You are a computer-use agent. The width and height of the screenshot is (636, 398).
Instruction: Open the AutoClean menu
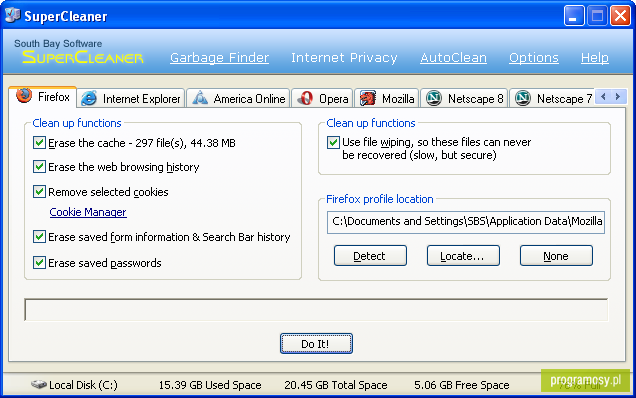453,58
